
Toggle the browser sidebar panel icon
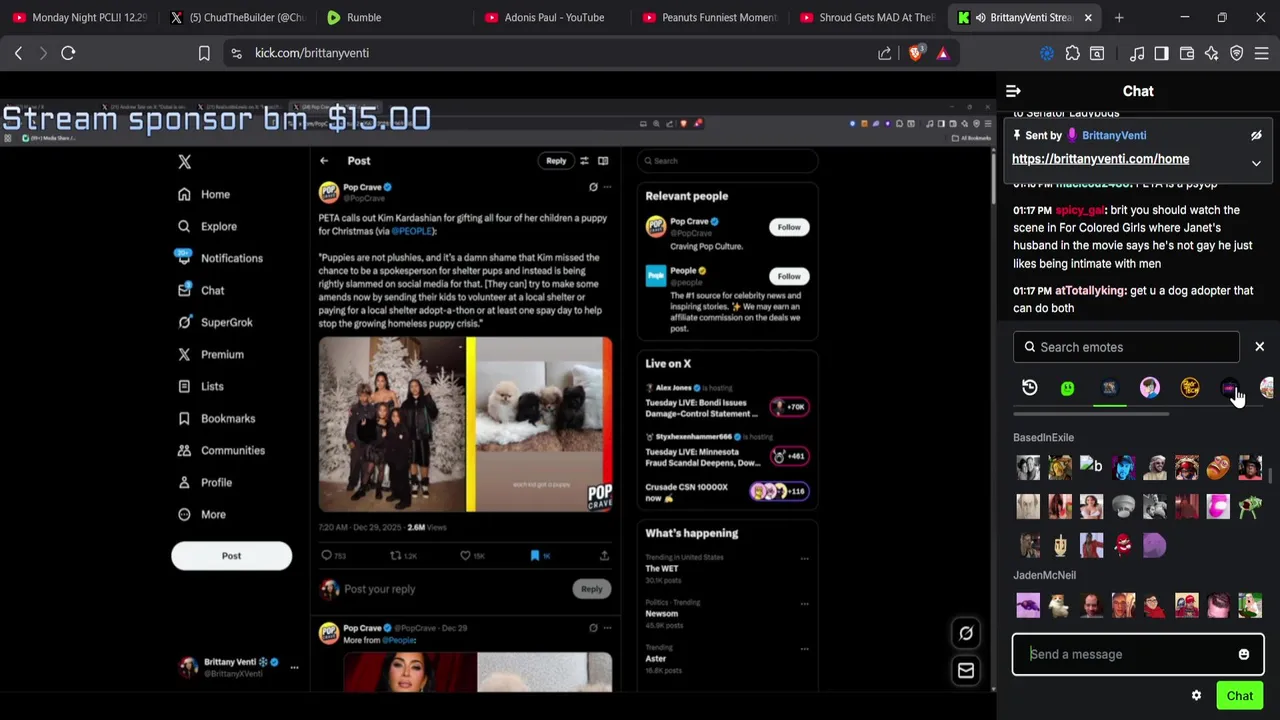[x=1161, y=53]
